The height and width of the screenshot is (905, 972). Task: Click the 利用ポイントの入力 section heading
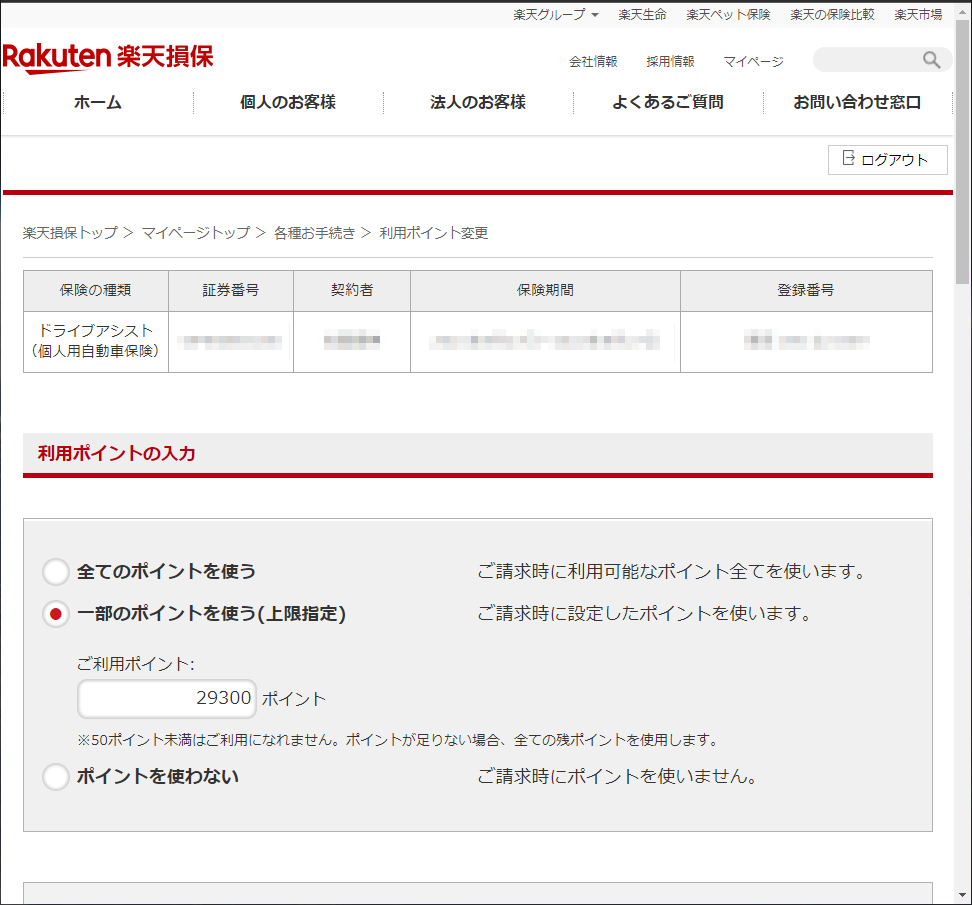pos(117,454)
